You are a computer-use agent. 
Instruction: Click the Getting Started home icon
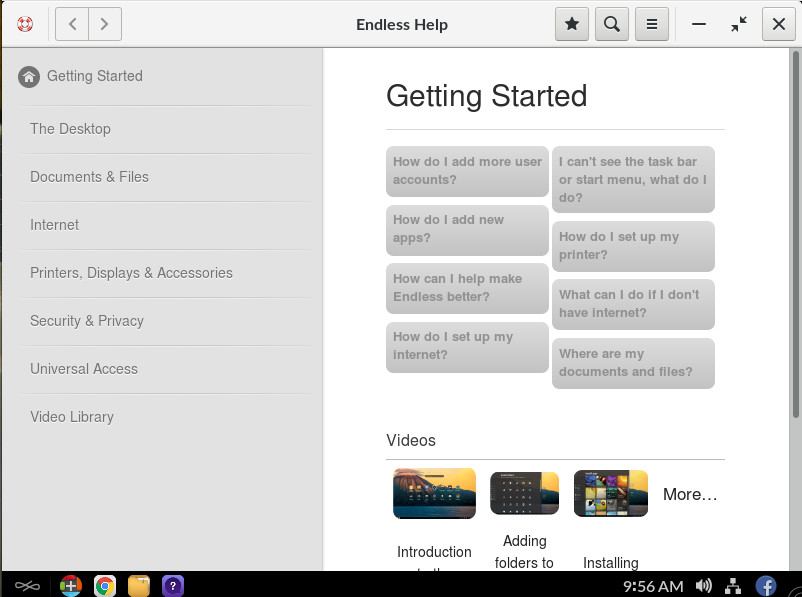click(29, 76)
